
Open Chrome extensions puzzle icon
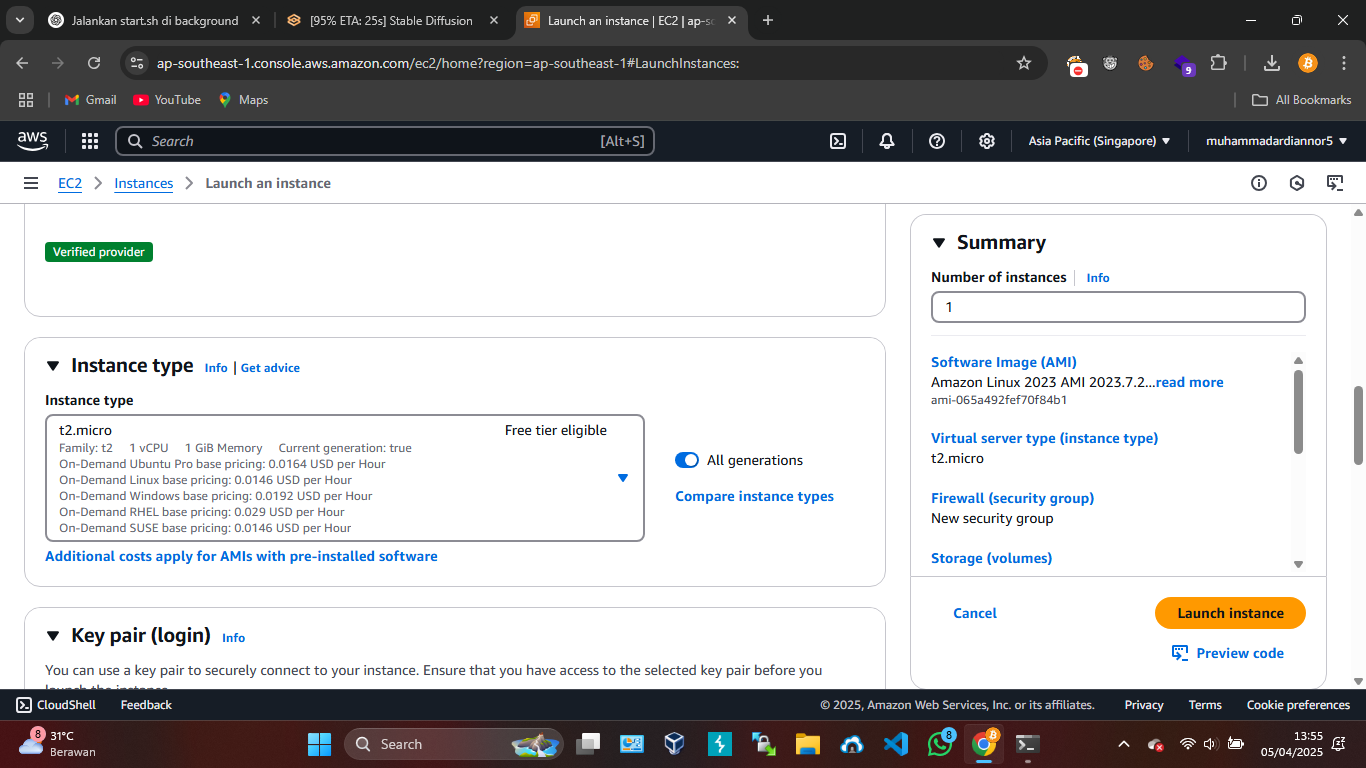pyautogui.click(x=1218, y=63)
